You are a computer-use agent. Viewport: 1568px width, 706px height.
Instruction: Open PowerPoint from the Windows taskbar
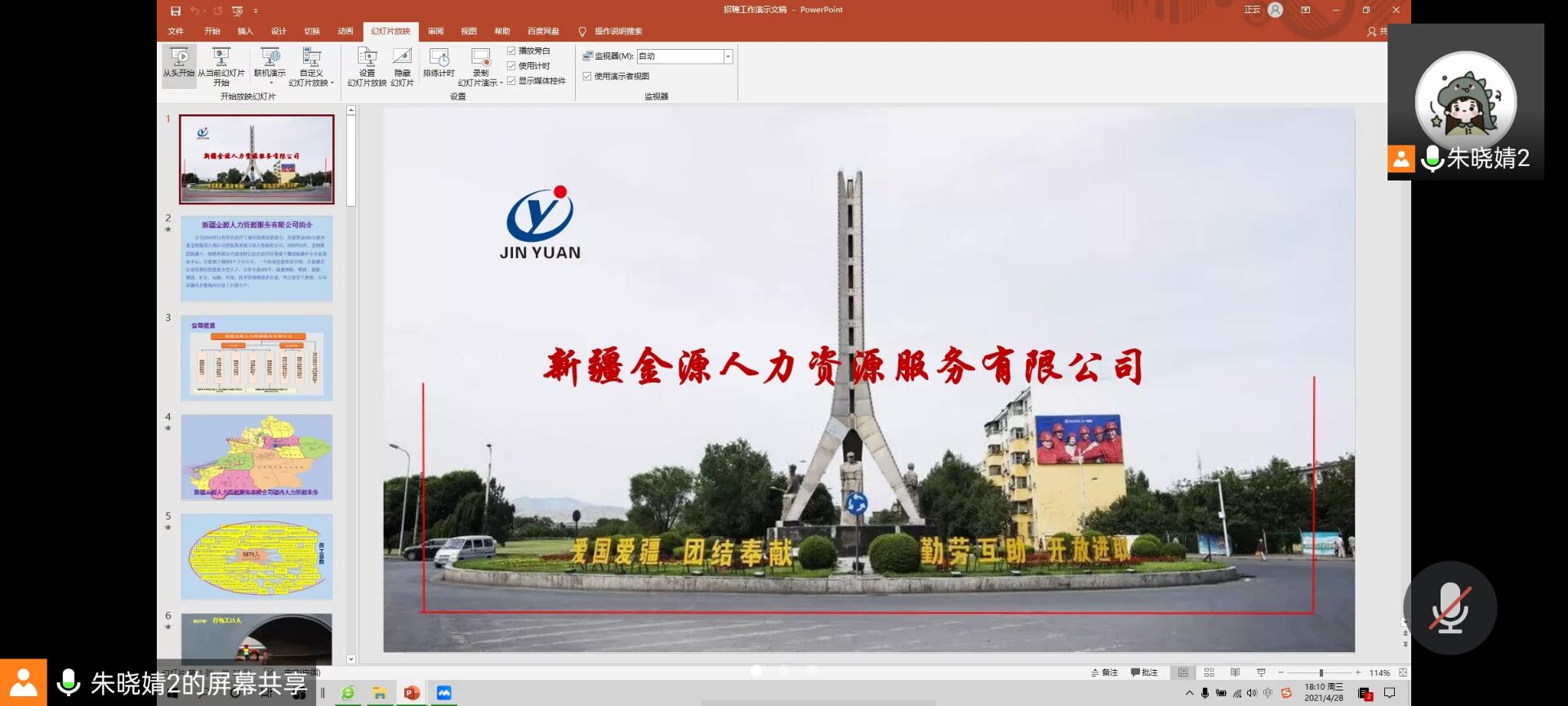click(412, 693)
